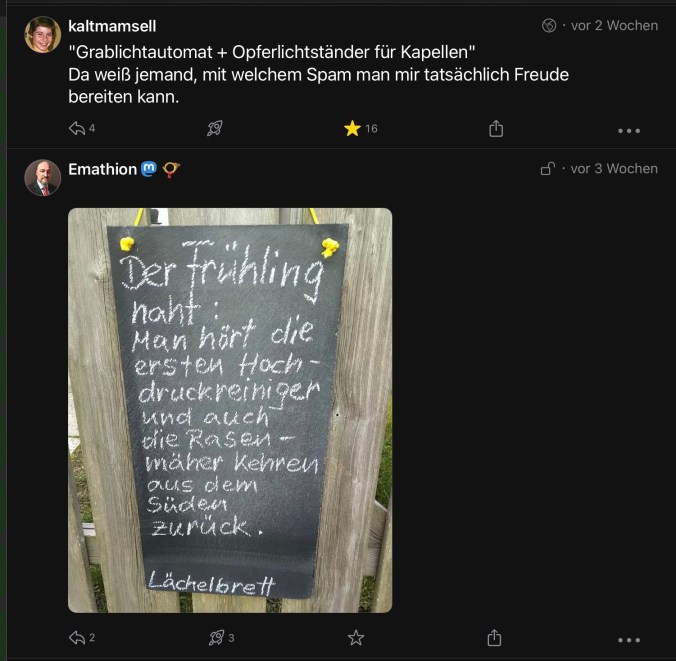Unfavorite kaltmamsell's post with 16 stars
The image size is (676, 661).
click(x=352, y=129)
